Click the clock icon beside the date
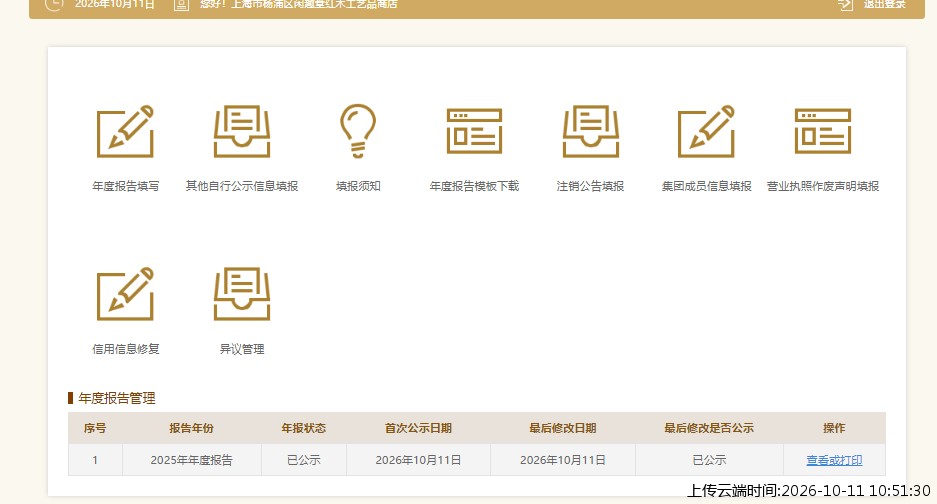The height and width of the screenshot is (504, 937). (54, 5)
